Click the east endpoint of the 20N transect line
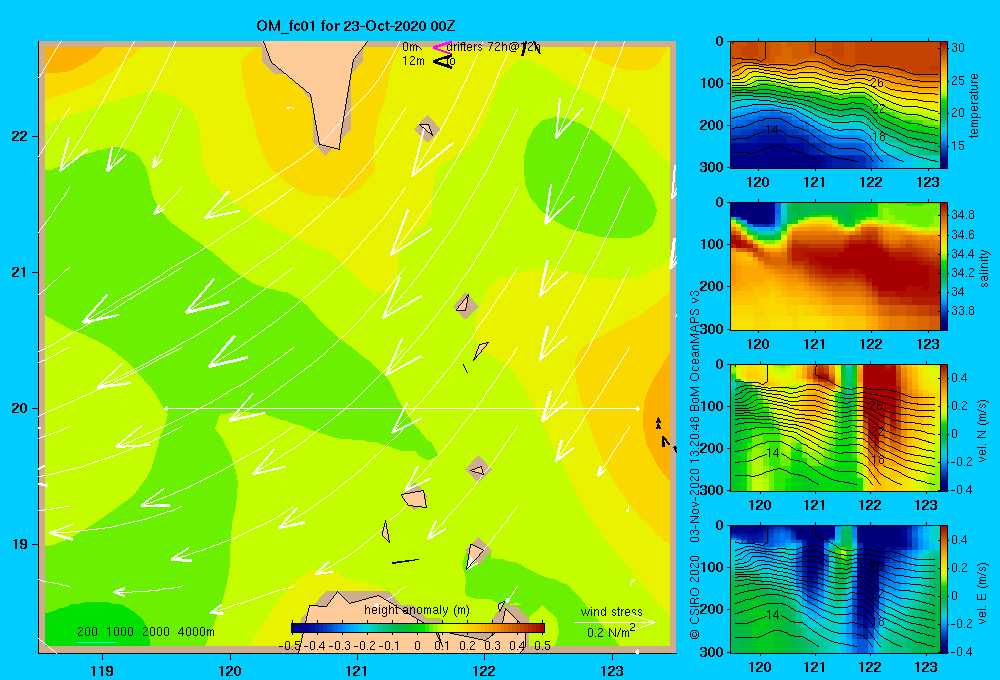Viewport: 1000px width, 680px height. pos(637,408)
